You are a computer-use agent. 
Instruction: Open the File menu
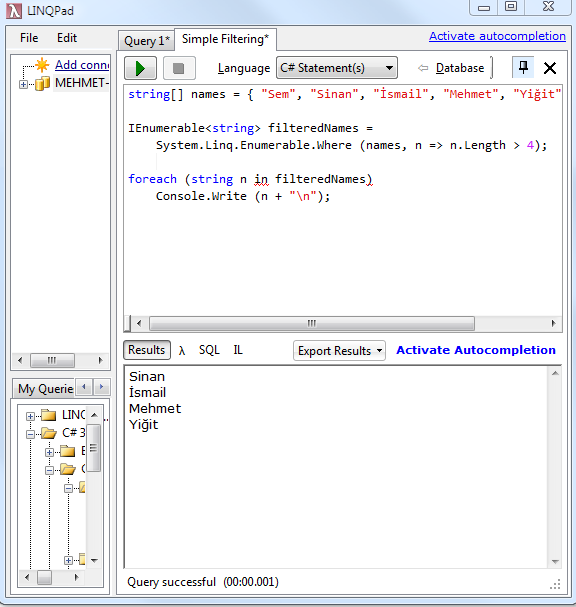(29, 38)
